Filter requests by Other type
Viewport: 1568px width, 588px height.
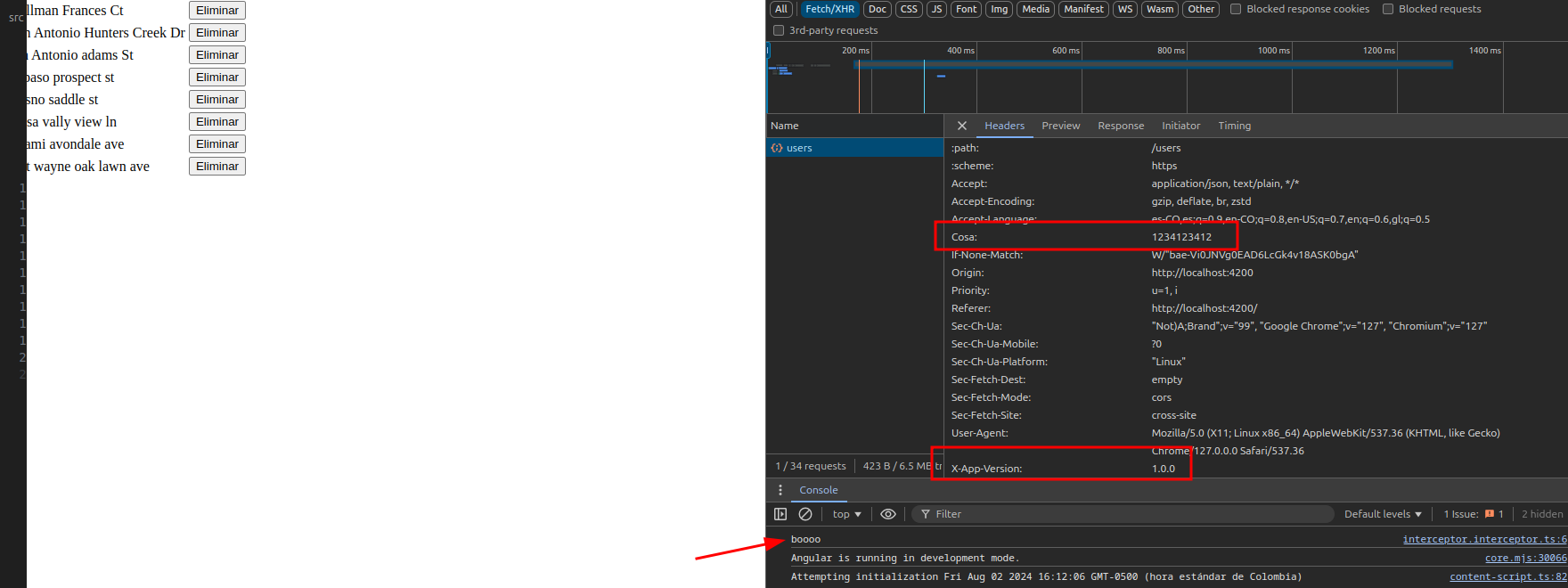pos(1201,9)
